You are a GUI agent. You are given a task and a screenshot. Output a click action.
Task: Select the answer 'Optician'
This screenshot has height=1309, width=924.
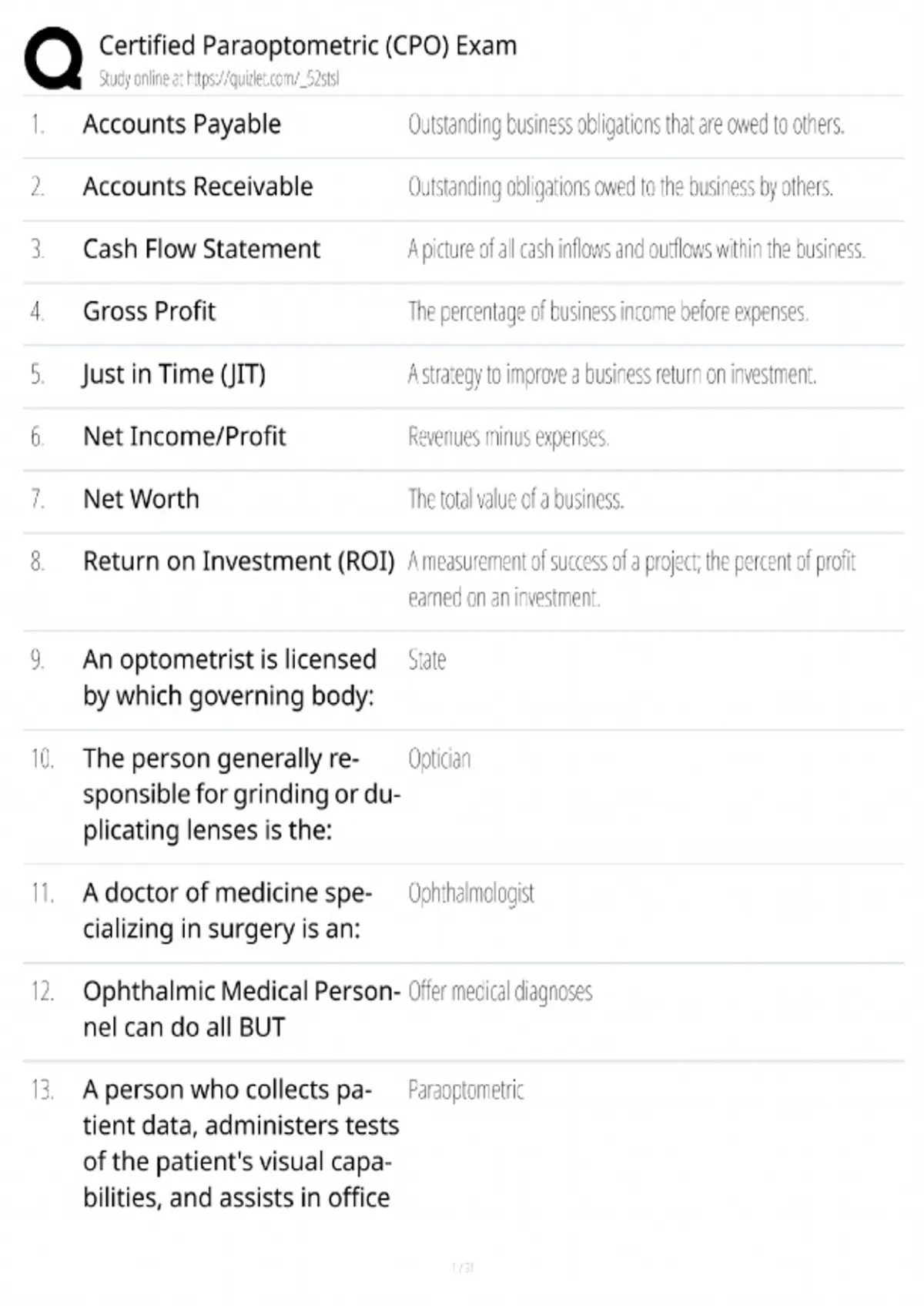point(439,759)
